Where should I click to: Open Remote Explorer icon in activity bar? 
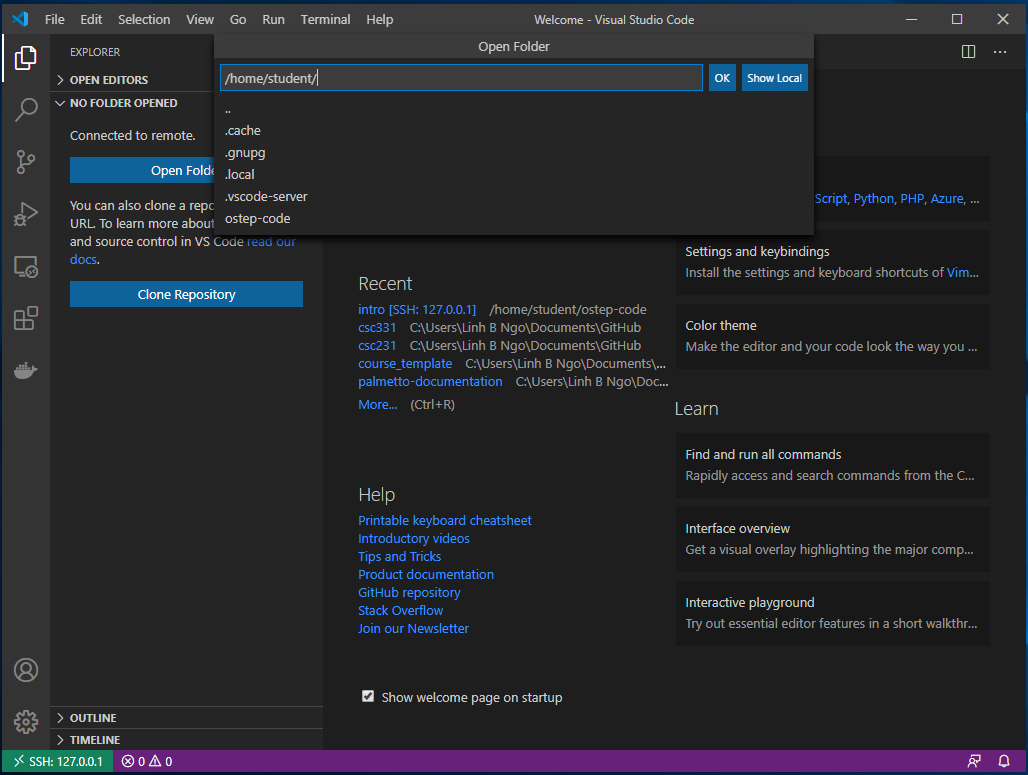pos(26,267)
